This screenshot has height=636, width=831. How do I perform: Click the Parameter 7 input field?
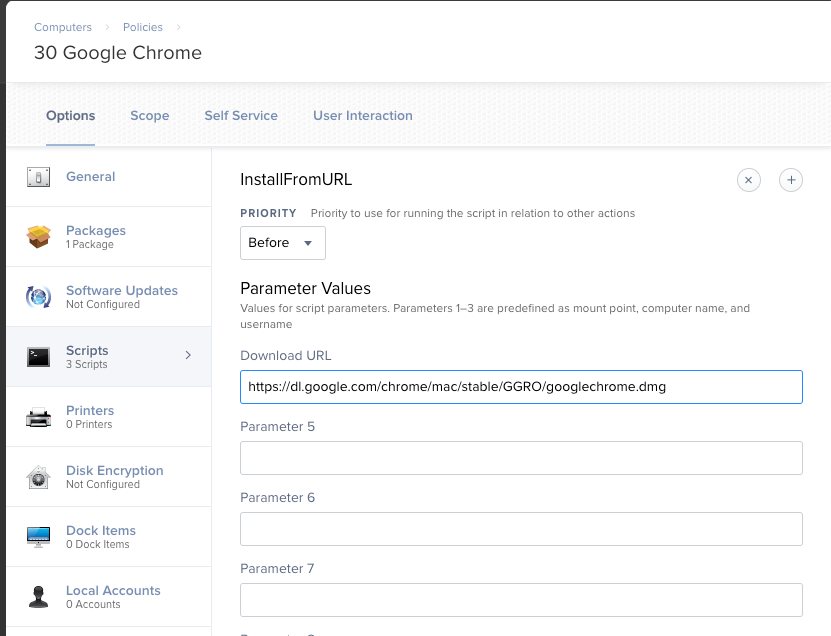pyautogui.click(x=521, y=600)
